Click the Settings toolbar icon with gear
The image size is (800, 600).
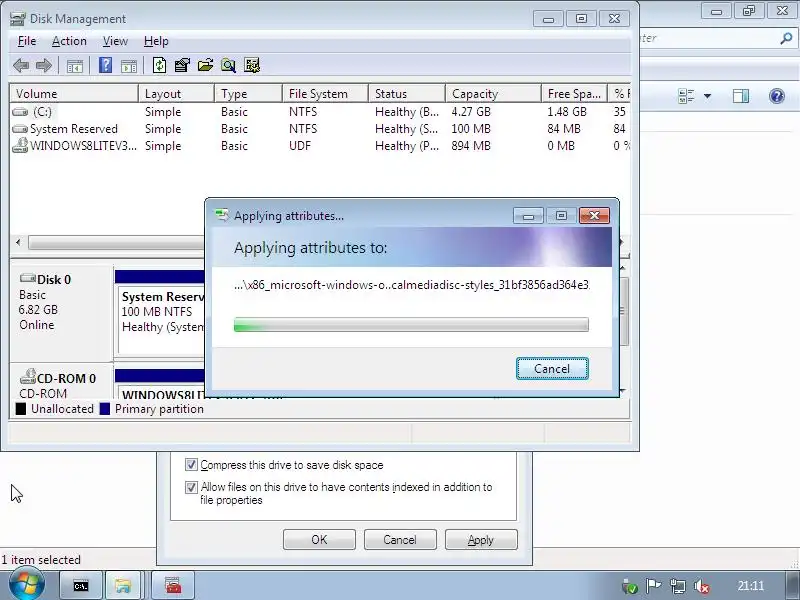tap(252, 65)
